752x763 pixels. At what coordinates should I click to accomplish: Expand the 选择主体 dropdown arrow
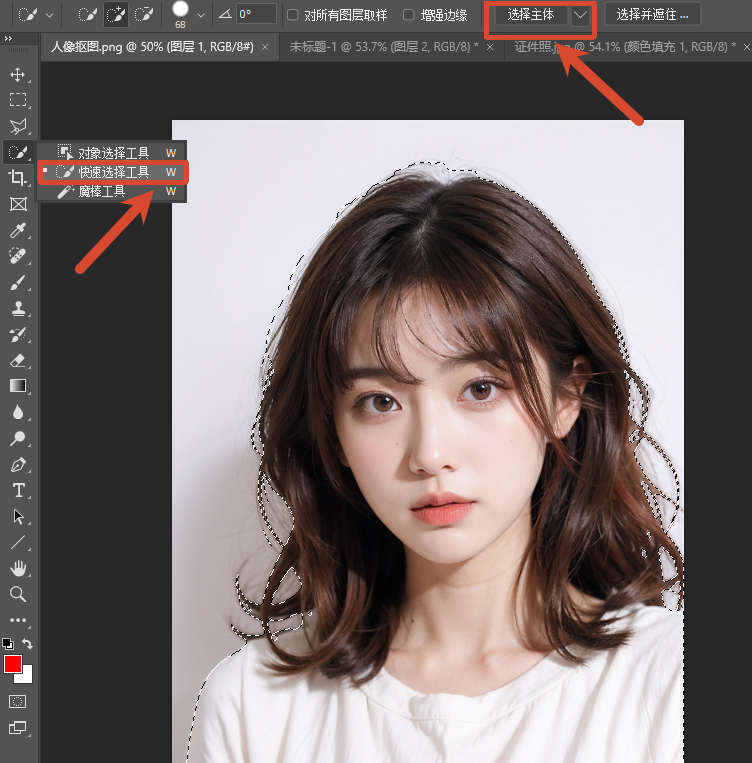pyautogui.click(x=580, y=15)
